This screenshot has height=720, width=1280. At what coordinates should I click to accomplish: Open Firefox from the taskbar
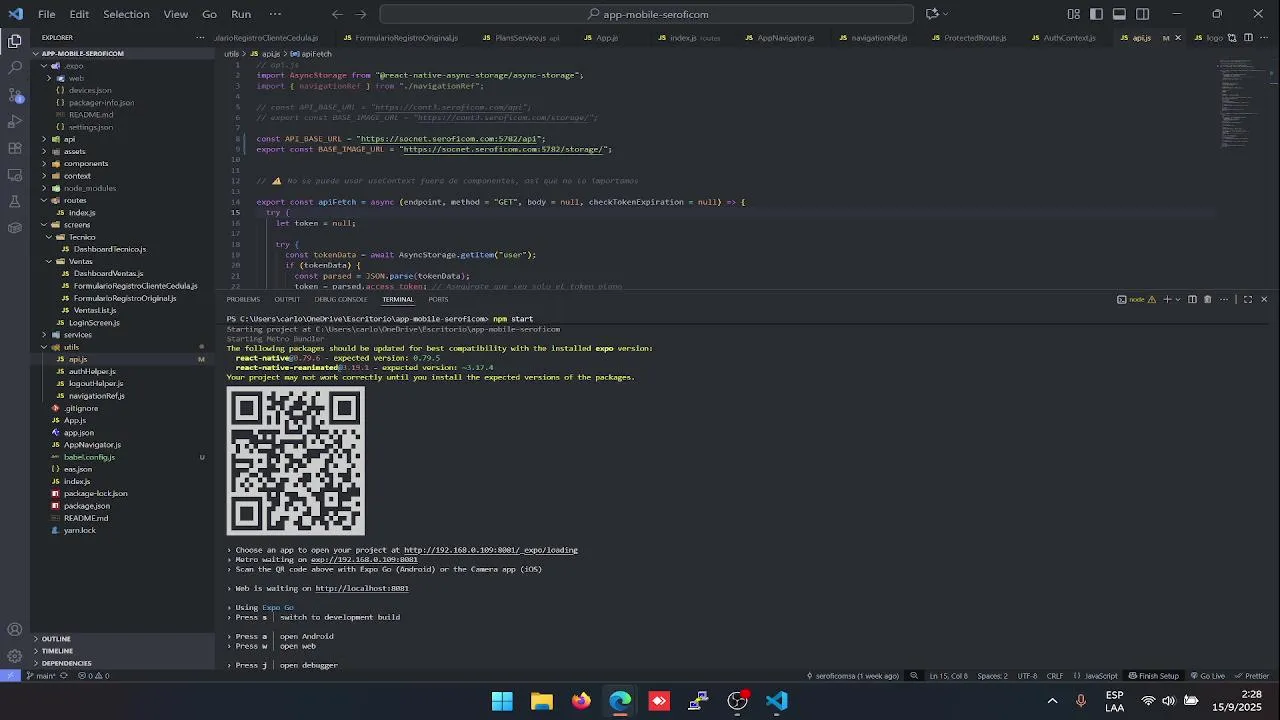point(581,701)
